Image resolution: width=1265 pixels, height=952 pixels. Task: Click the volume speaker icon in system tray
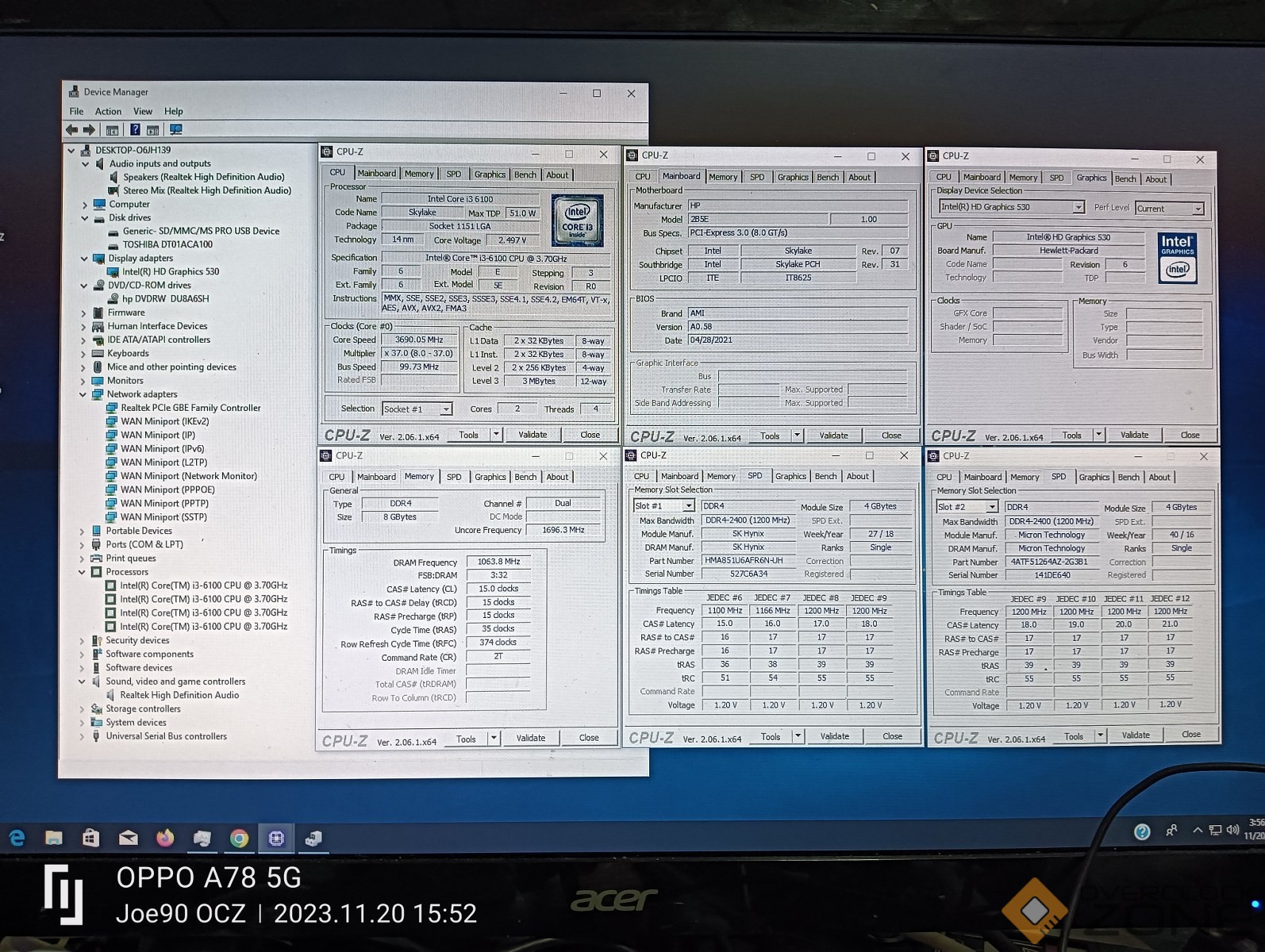click(x=1232, y=831)
